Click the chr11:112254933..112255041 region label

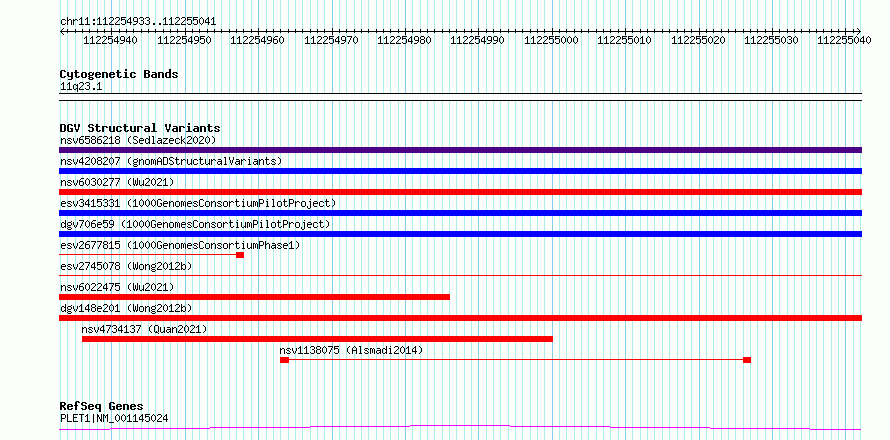(x=138, y=22)
